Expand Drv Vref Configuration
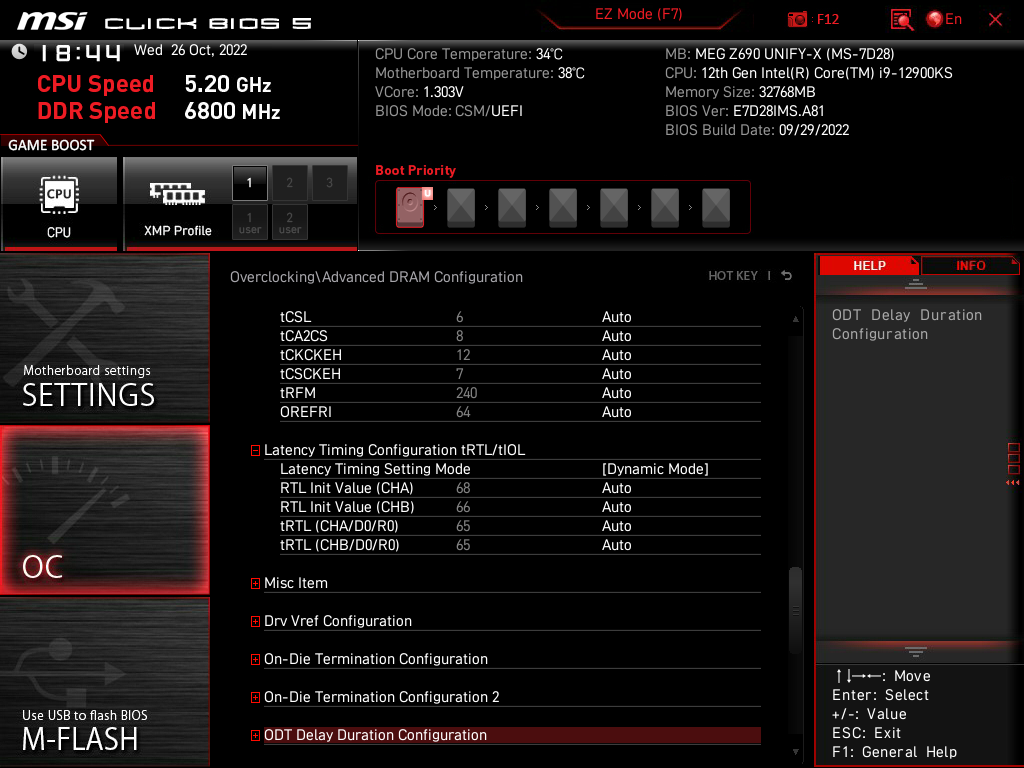 [x=255, y=621]
